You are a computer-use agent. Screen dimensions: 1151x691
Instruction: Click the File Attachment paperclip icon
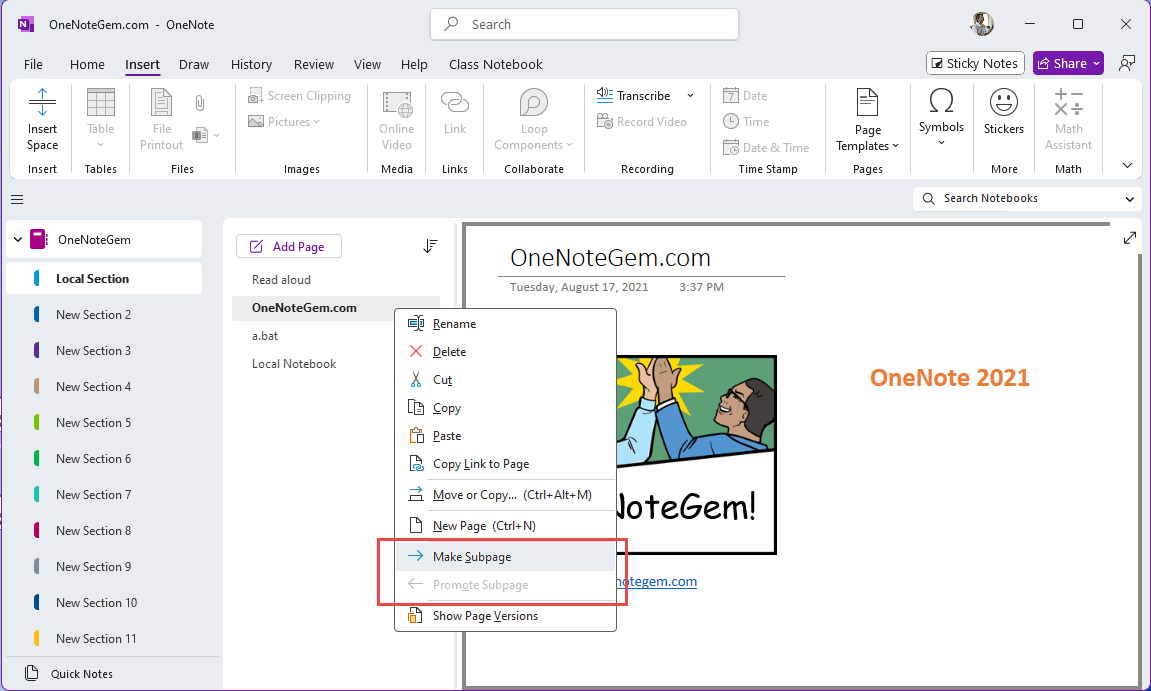coord(200,103)
